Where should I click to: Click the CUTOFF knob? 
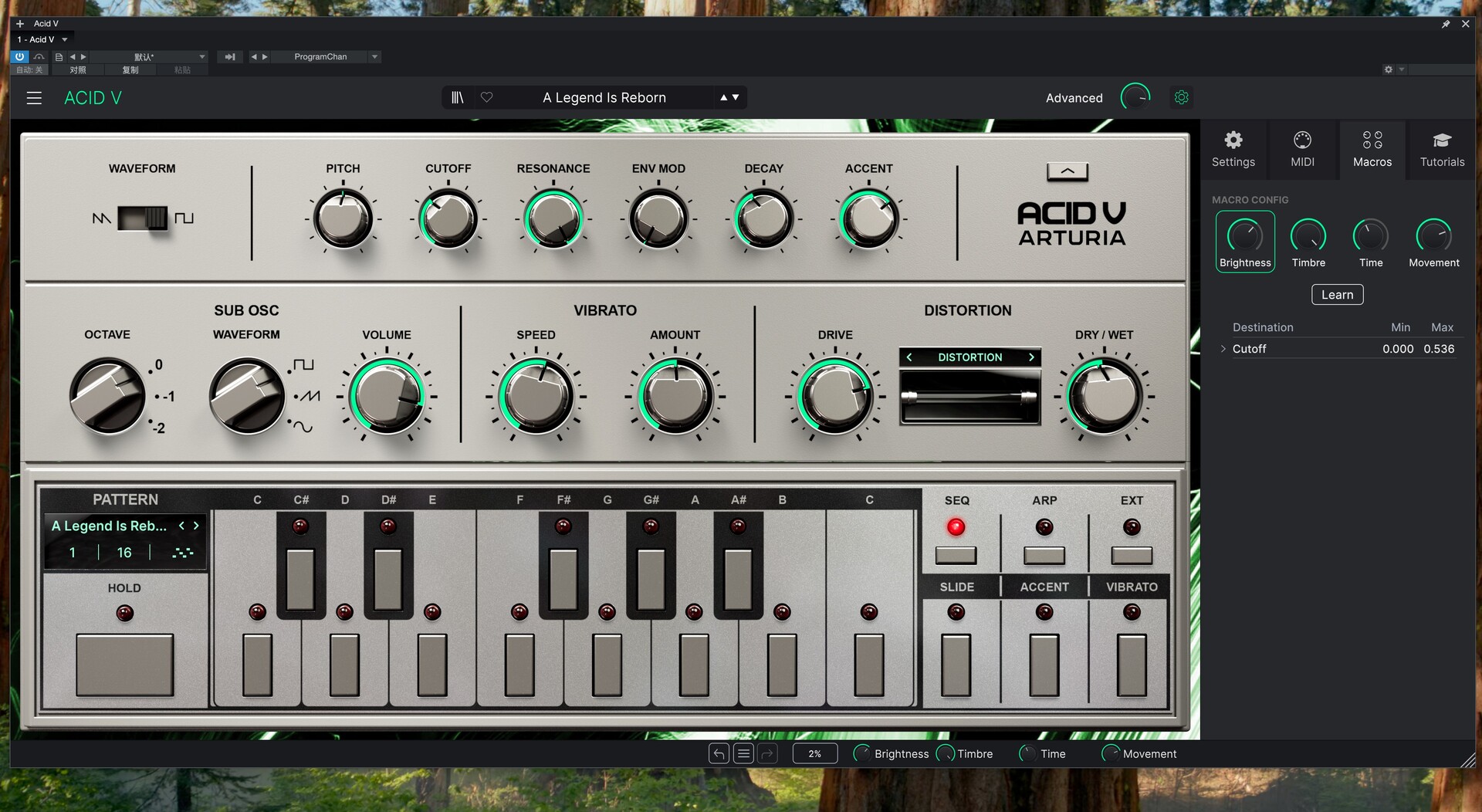pos(448,218)
